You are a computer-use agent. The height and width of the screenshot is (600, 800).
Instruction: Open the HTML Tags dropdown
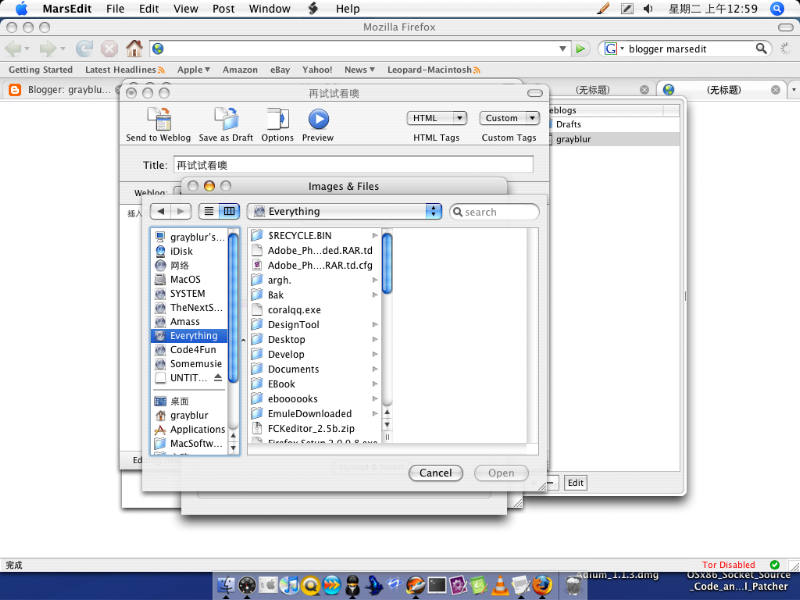[x=437, y=118]
